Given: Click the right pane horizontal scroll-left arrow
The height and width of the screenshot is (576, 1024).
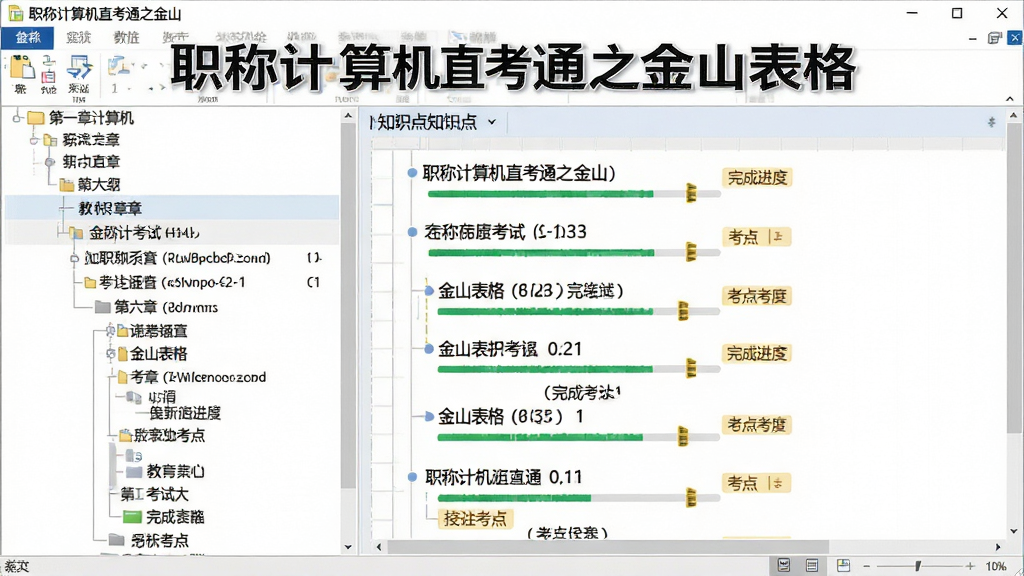Looking at the screenshot, I should (x=379, y=547).
